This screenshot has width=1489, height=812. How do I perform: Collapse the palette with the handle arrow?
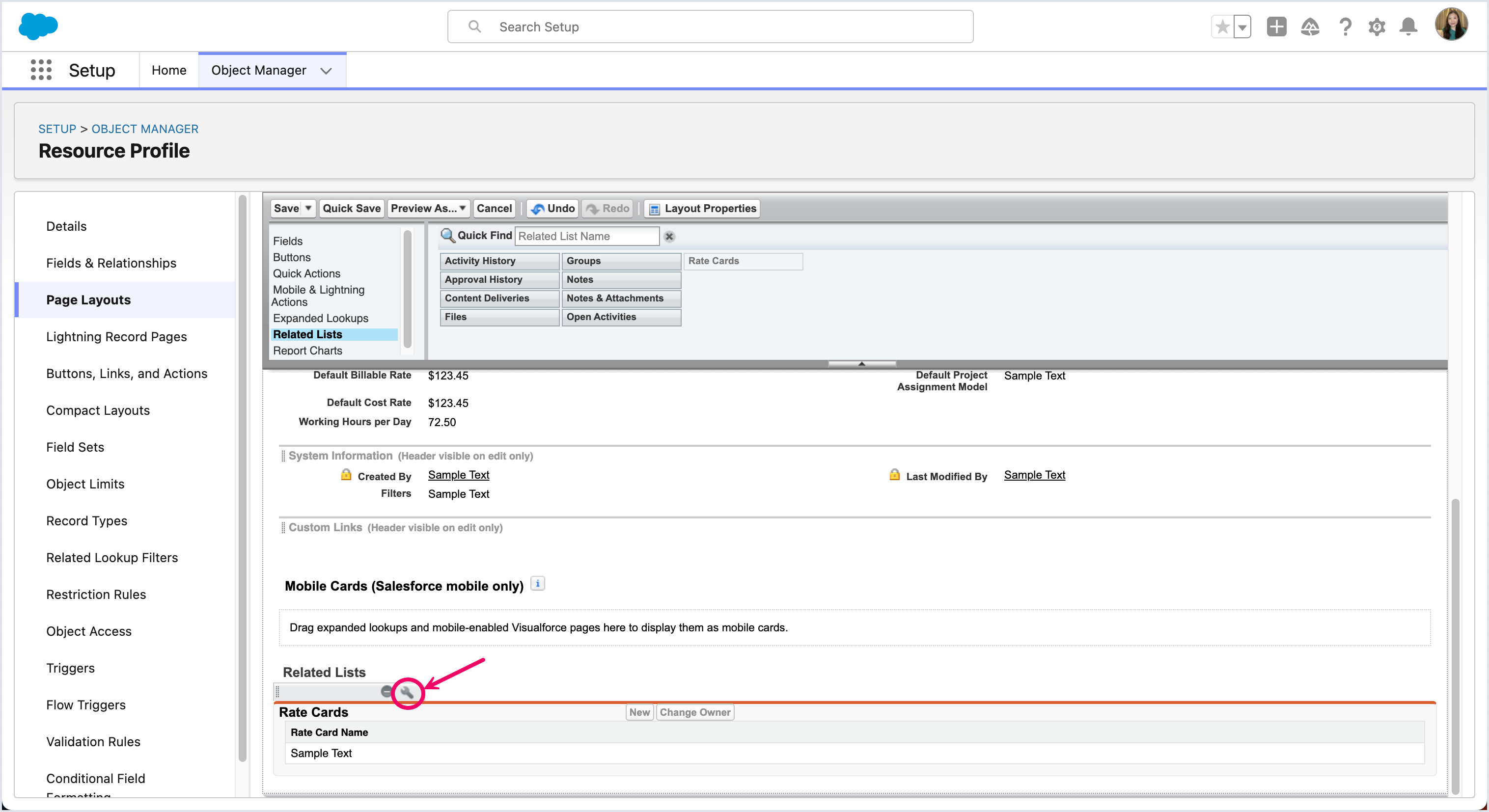861,363
